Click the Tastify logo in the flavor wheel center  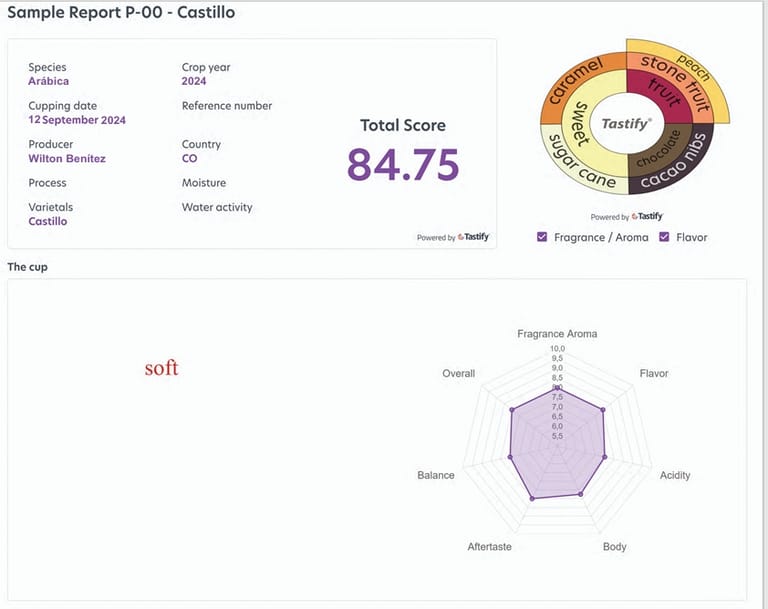point(627,124)
